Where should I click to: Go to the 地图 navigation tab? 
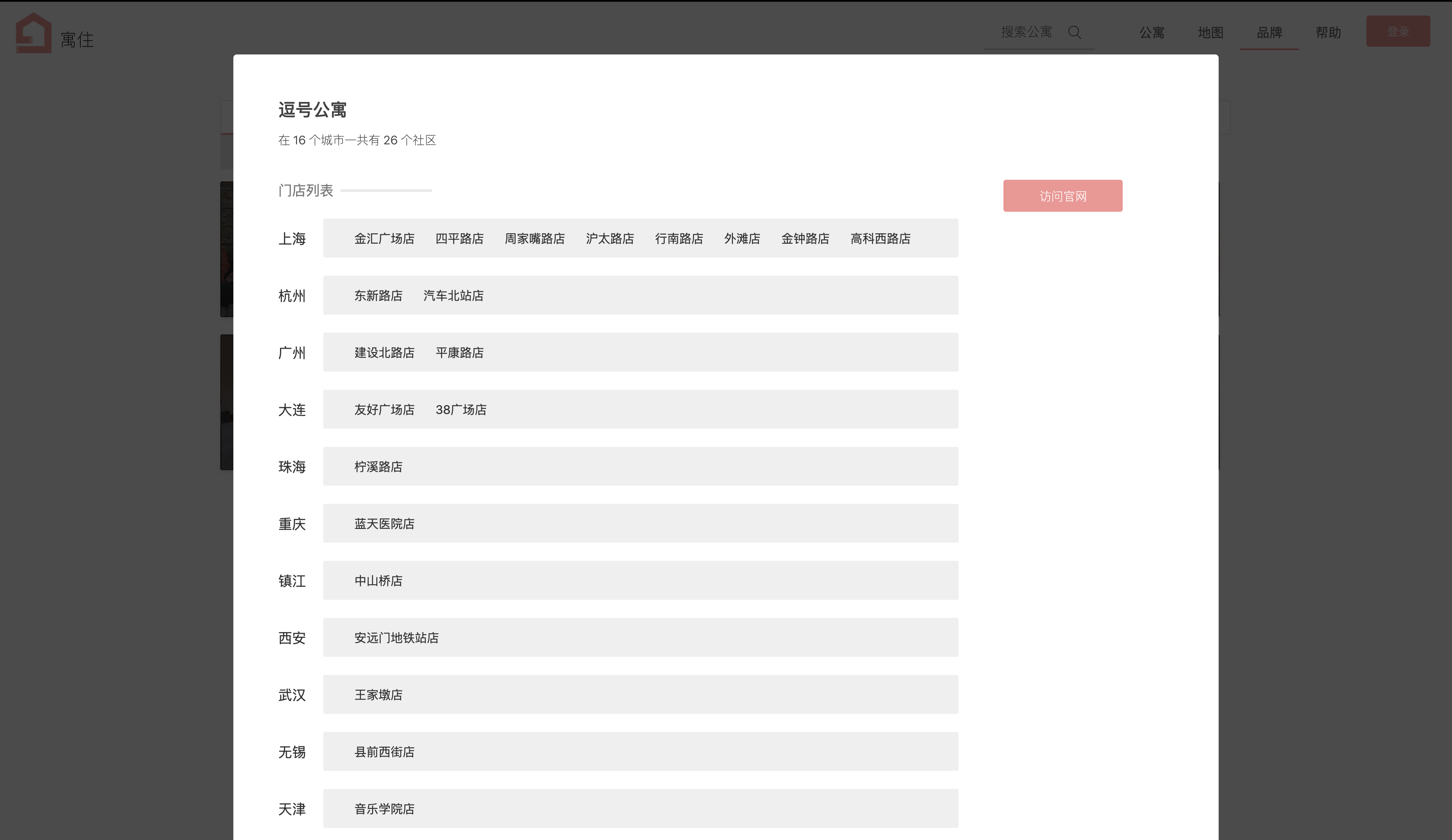pos(1210,33)
